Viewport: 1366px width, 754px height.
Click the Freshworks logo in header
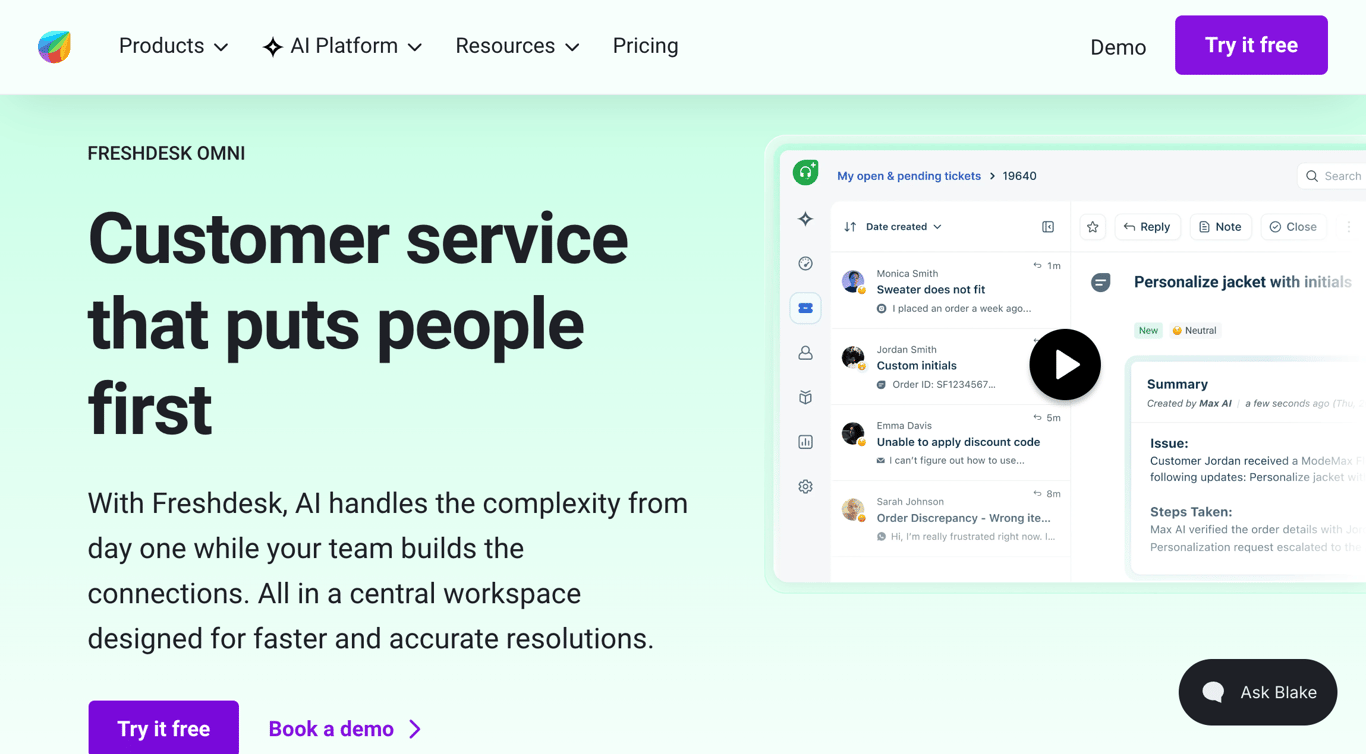(55, 46)
